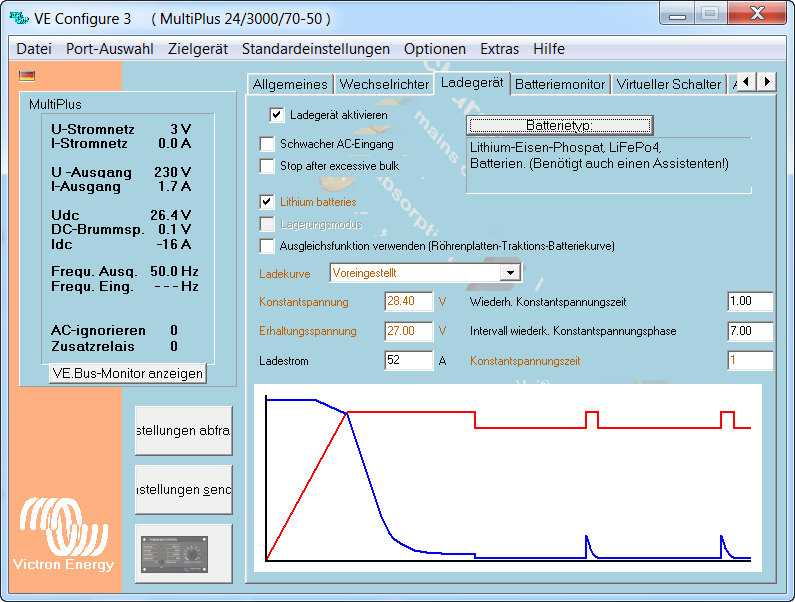Click the charge curve graph area

coord(507,478)
